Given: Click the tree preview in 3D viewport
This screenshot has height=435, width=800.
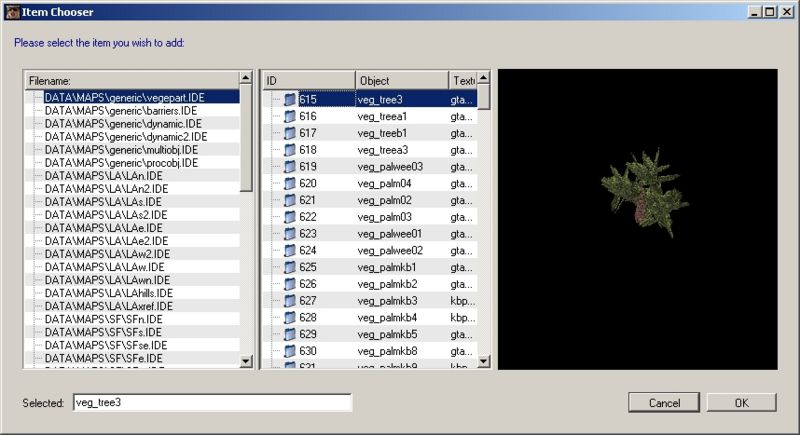Looking at the screenshot, I should click(642, 190).
